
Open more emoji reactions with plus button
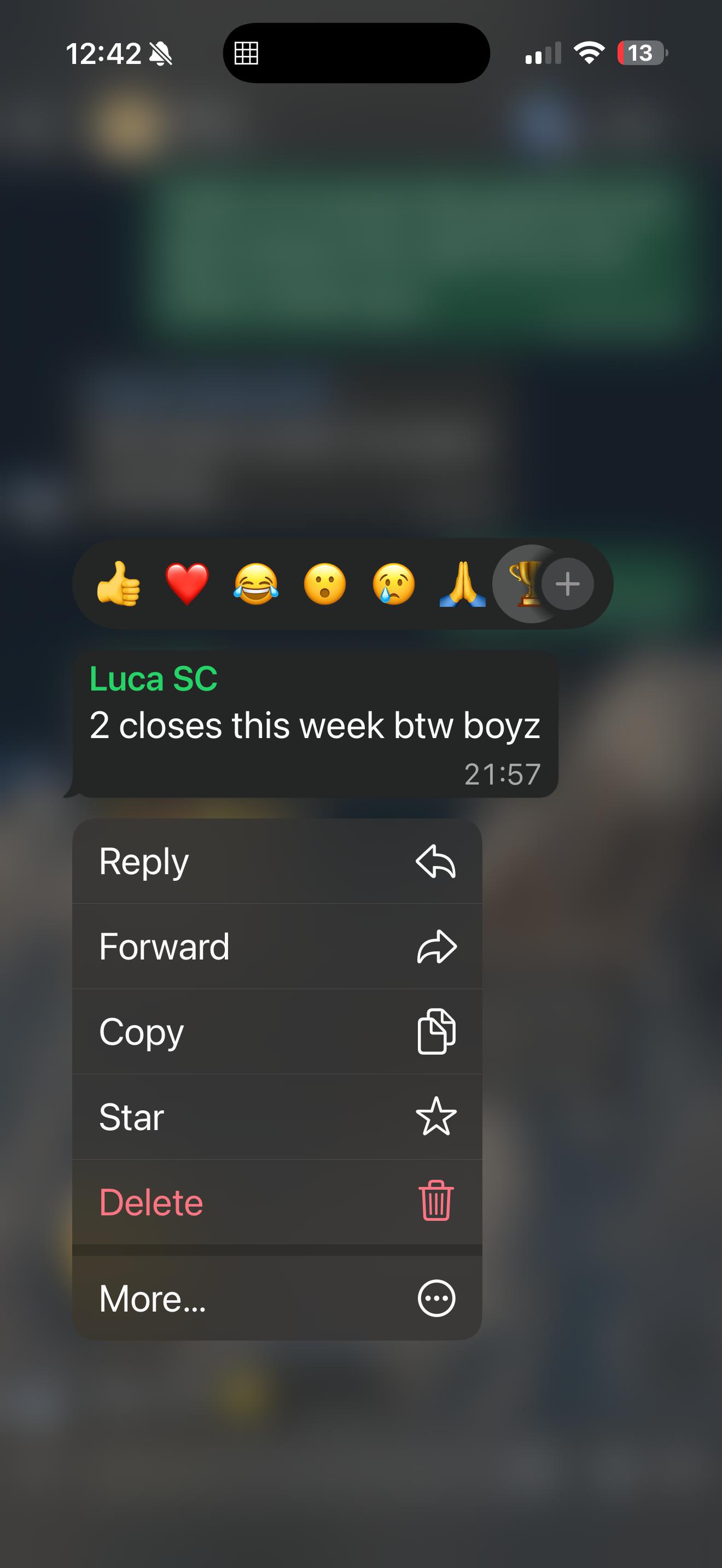pyautogui.click(x=567, y=584)
